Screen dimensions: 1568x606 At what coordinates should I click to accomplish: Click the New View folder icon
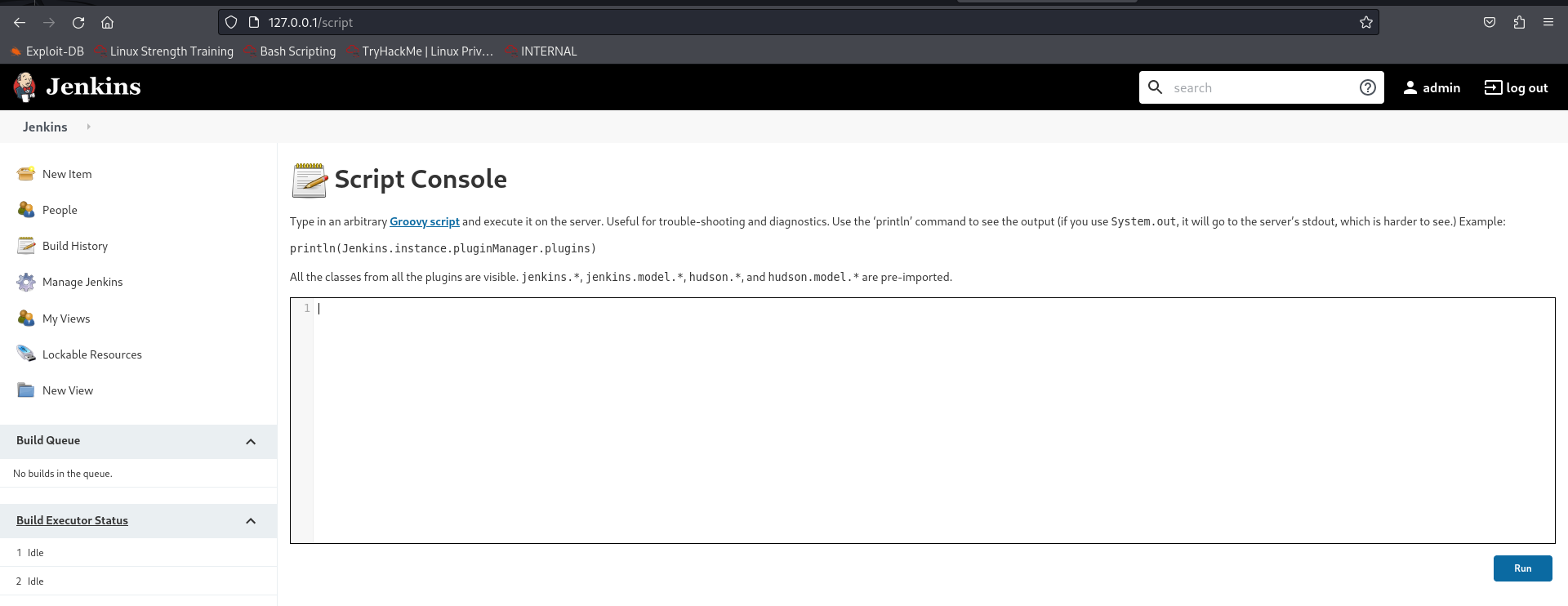(x=26, y=390)
